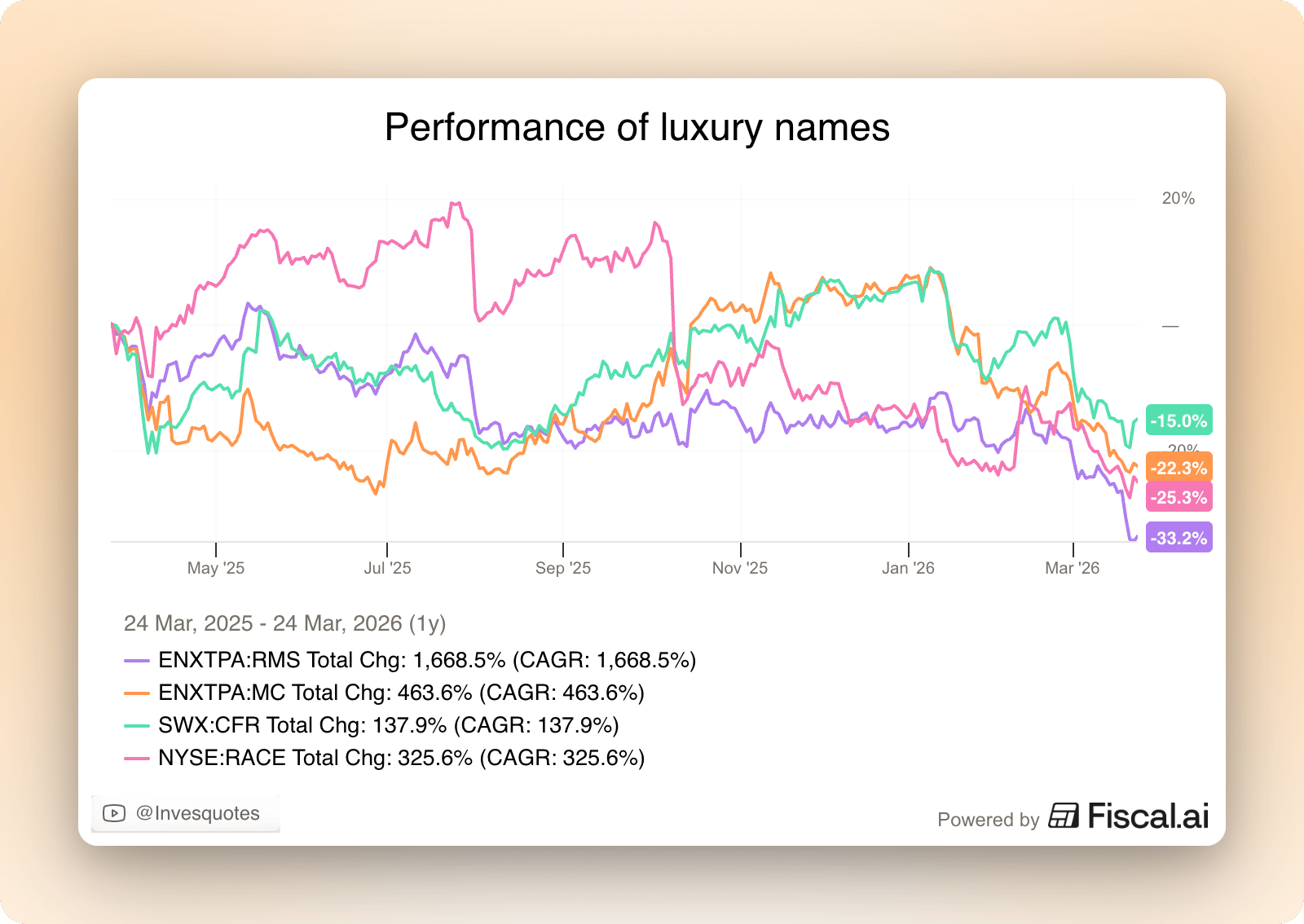Viewport: 1304px width, 924px height.
Task: Click the Jul '25 axis label
Action: tap(387, 568)
